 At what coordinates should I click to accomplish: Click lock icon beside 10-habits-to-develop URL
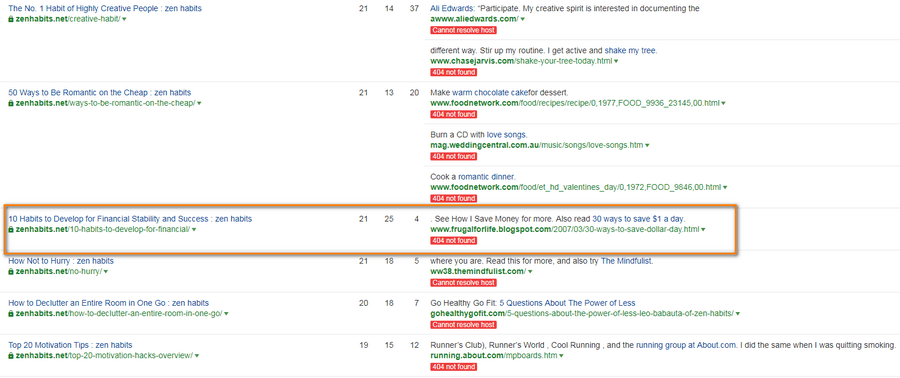[11, 229]
